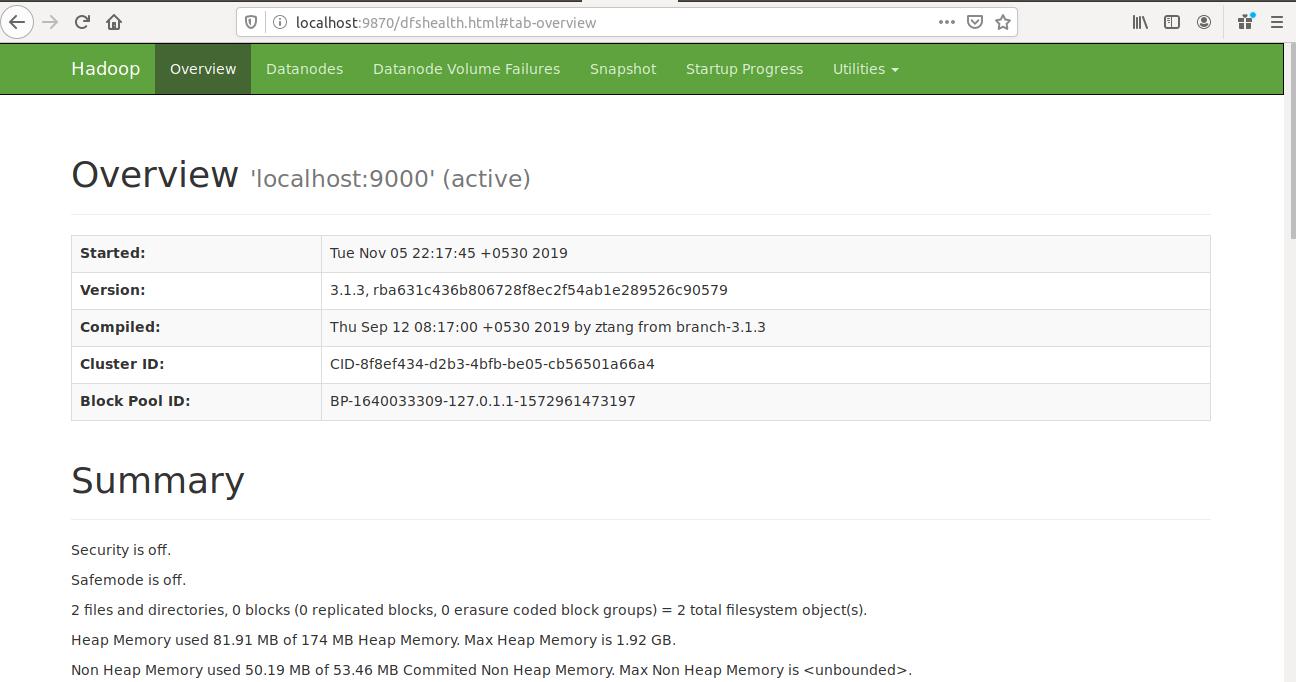1296x682 pixels.
Task: Click the 'Started:' row label
Action: click(x=113, y=253)
